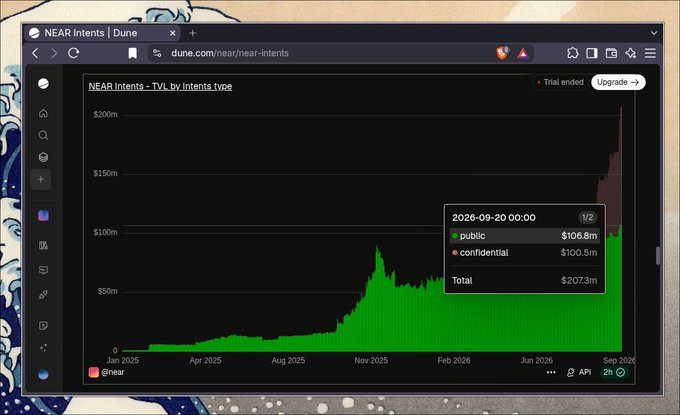Expand the tab search chevron
Viewport: 680px width, 415px height.
654,33
